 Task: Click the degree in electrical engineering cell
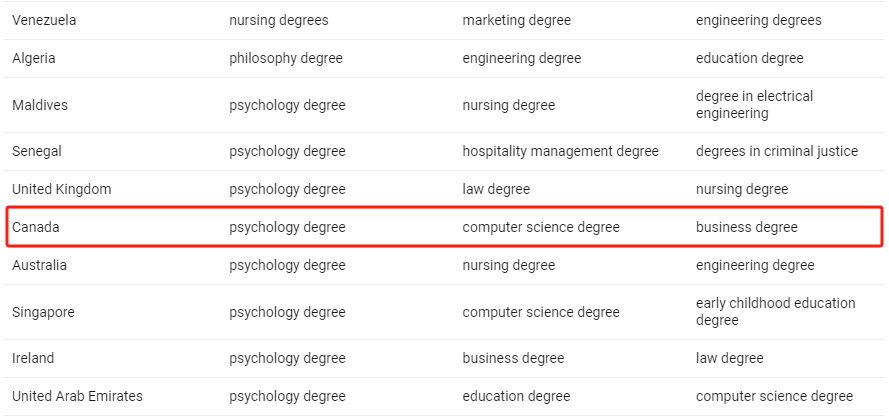[x=754, y=105]
